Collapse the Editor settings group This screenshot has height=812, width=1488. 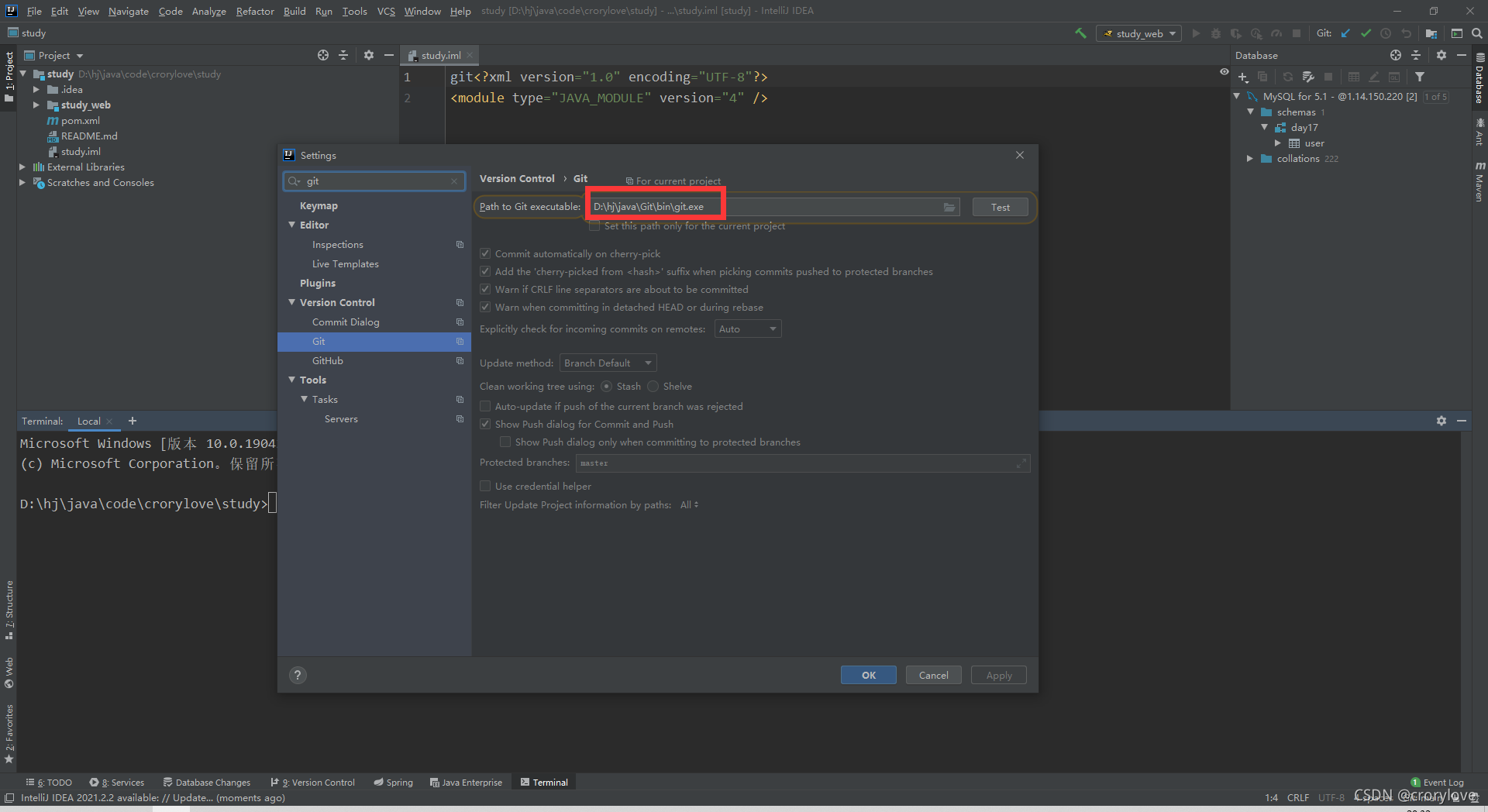(x=292, y=225)
